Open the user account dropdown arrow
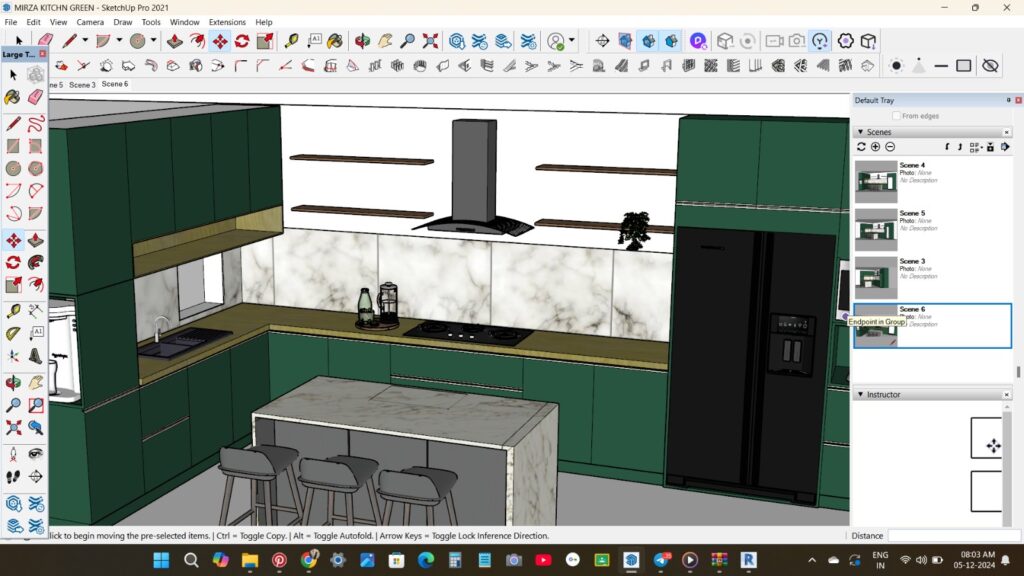The height and width of the screenshot is (576, 1024). coord(571,40)
